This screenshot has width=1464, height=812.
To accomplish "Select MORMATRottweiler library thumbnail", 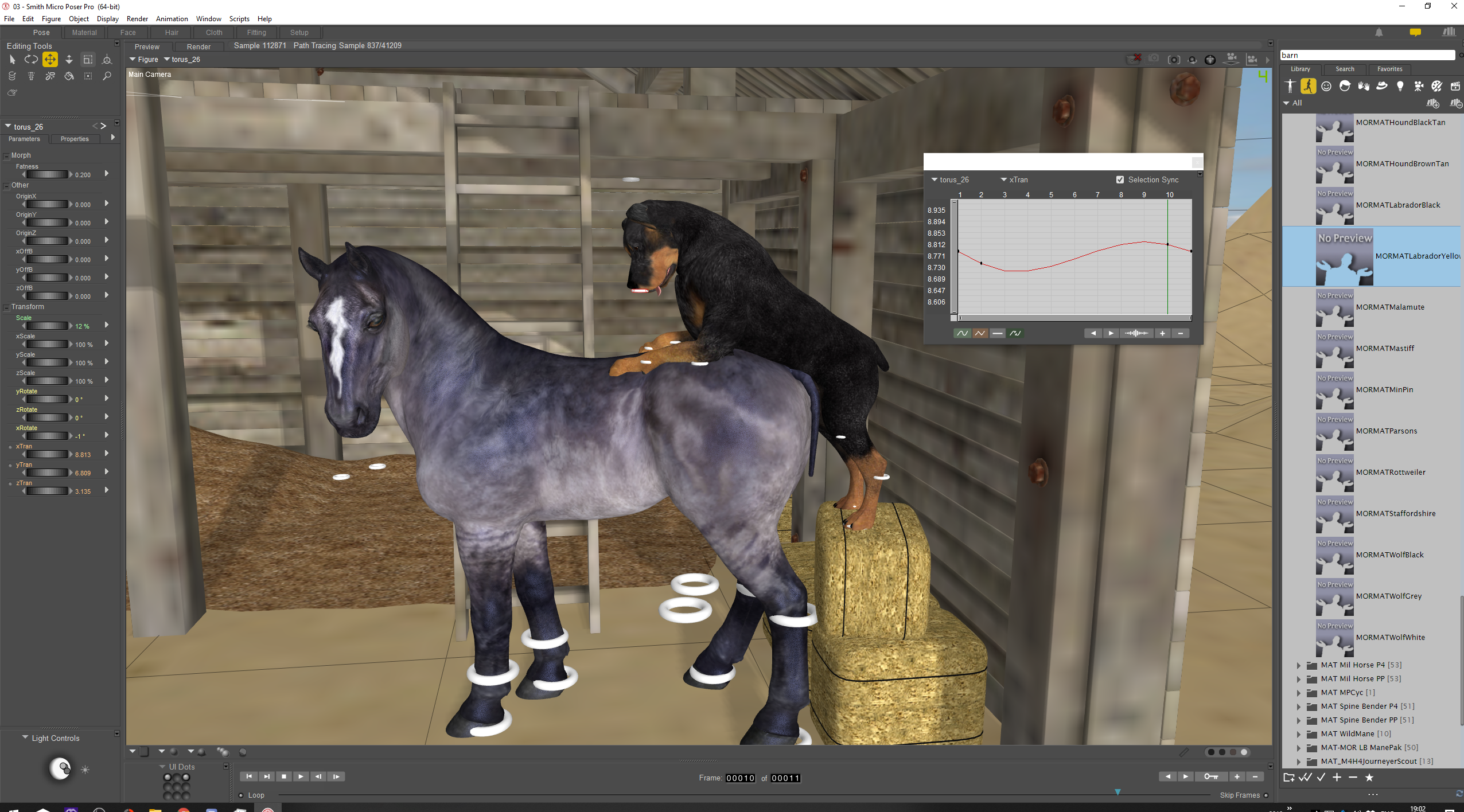I will [1334, 473].
